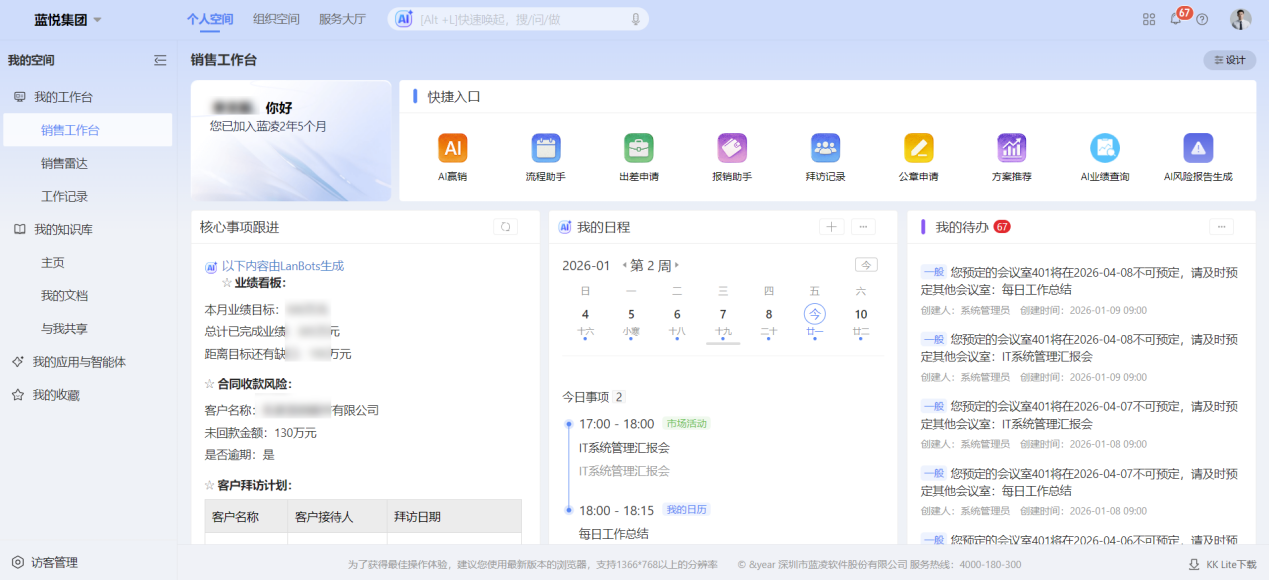Image resolution: width=1269 pixels, height=580 pixels.
Task: Click the 市场活动 tag on event
Action: coord(686,424)
